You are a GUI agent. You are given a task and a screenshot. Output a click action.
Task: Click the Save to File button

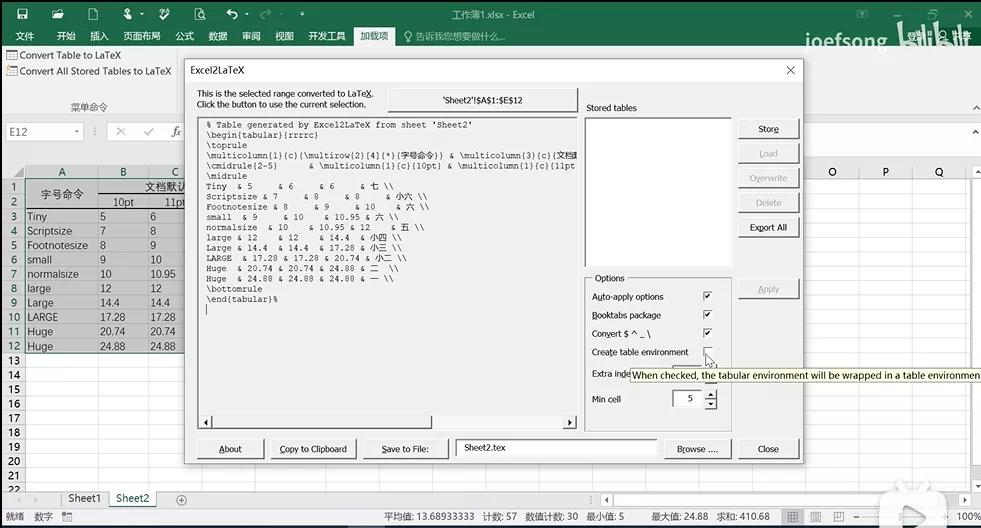tap(405, 449)
